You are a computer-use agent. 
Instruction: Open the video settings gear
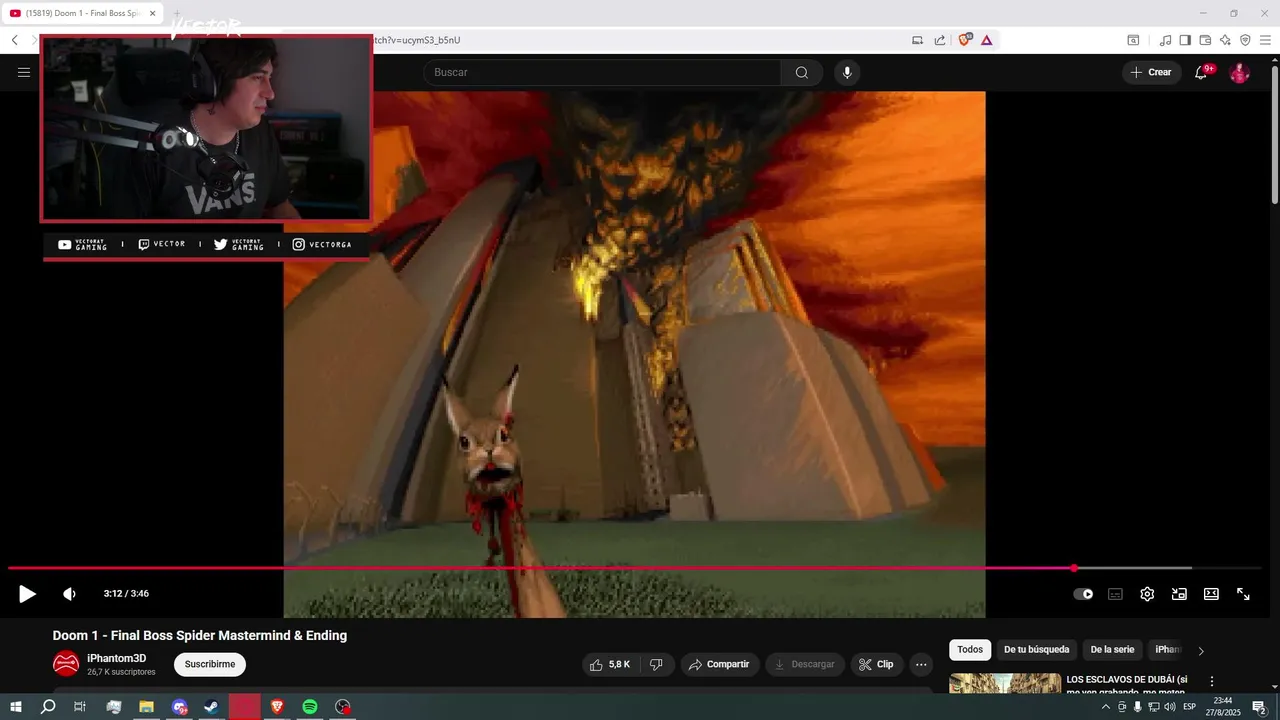click(x=1147, y=594)
